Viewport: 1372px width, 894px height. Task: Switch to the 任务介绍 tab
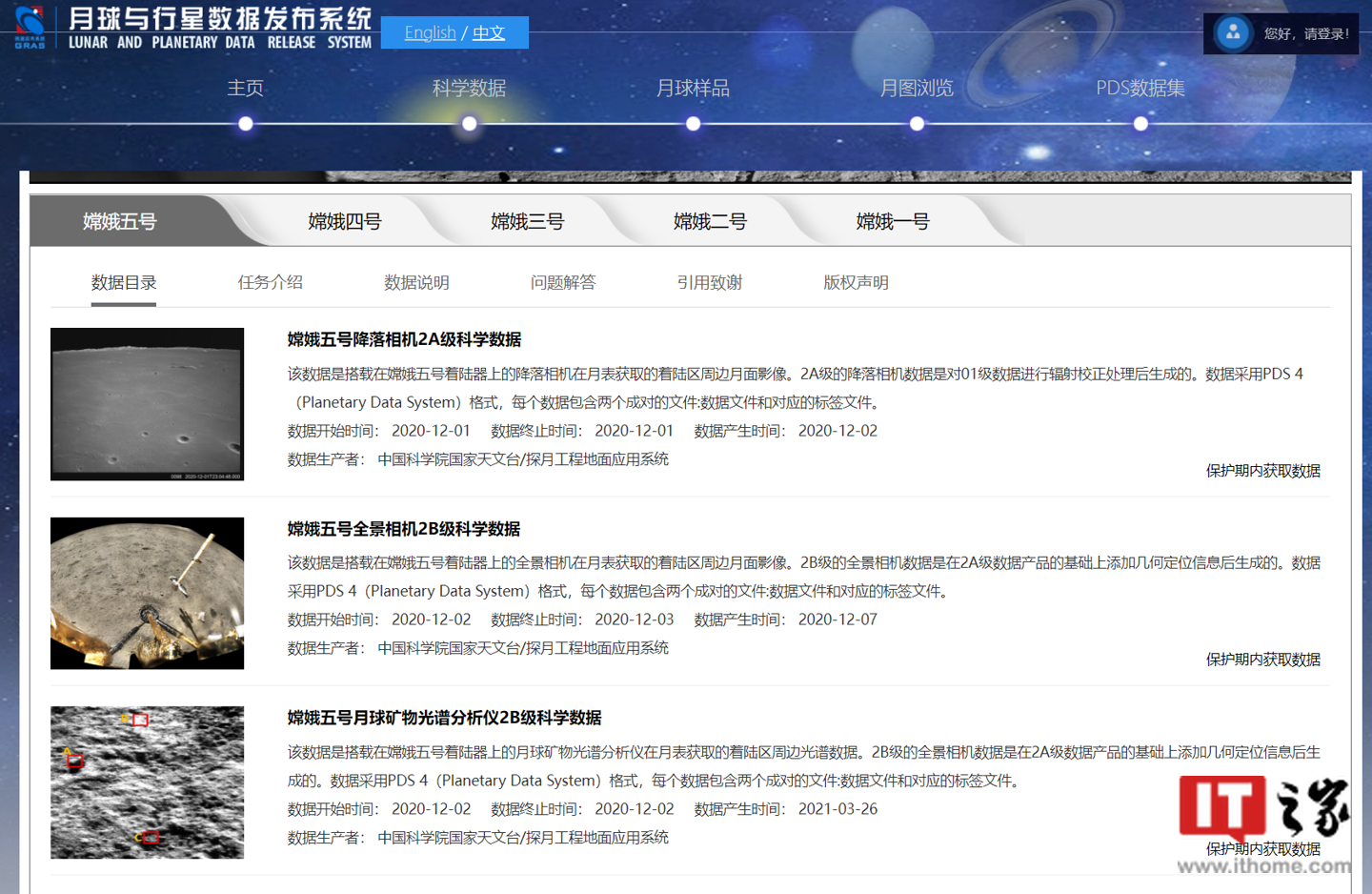(x=271, y=281)
